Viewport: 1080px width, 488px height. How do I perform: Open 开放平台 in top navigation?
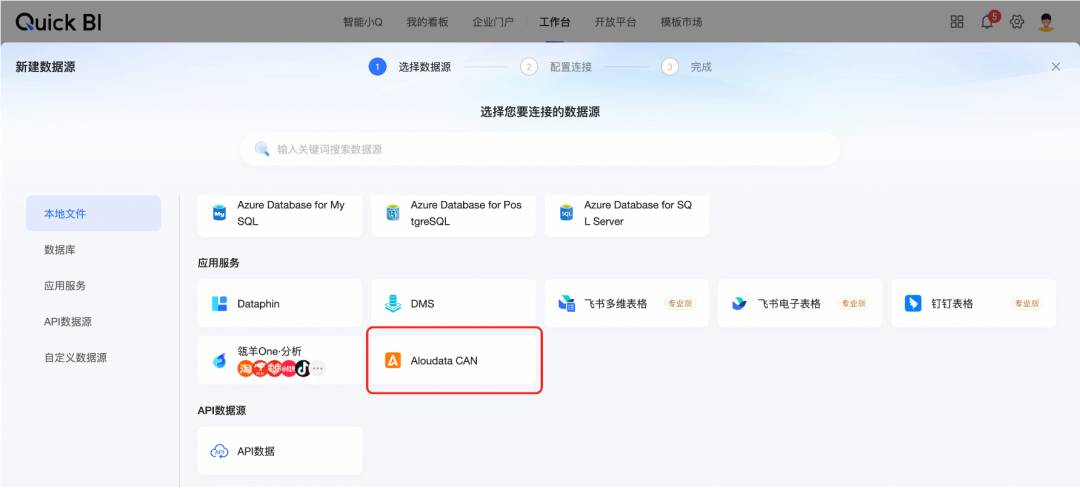pos(616,22)
